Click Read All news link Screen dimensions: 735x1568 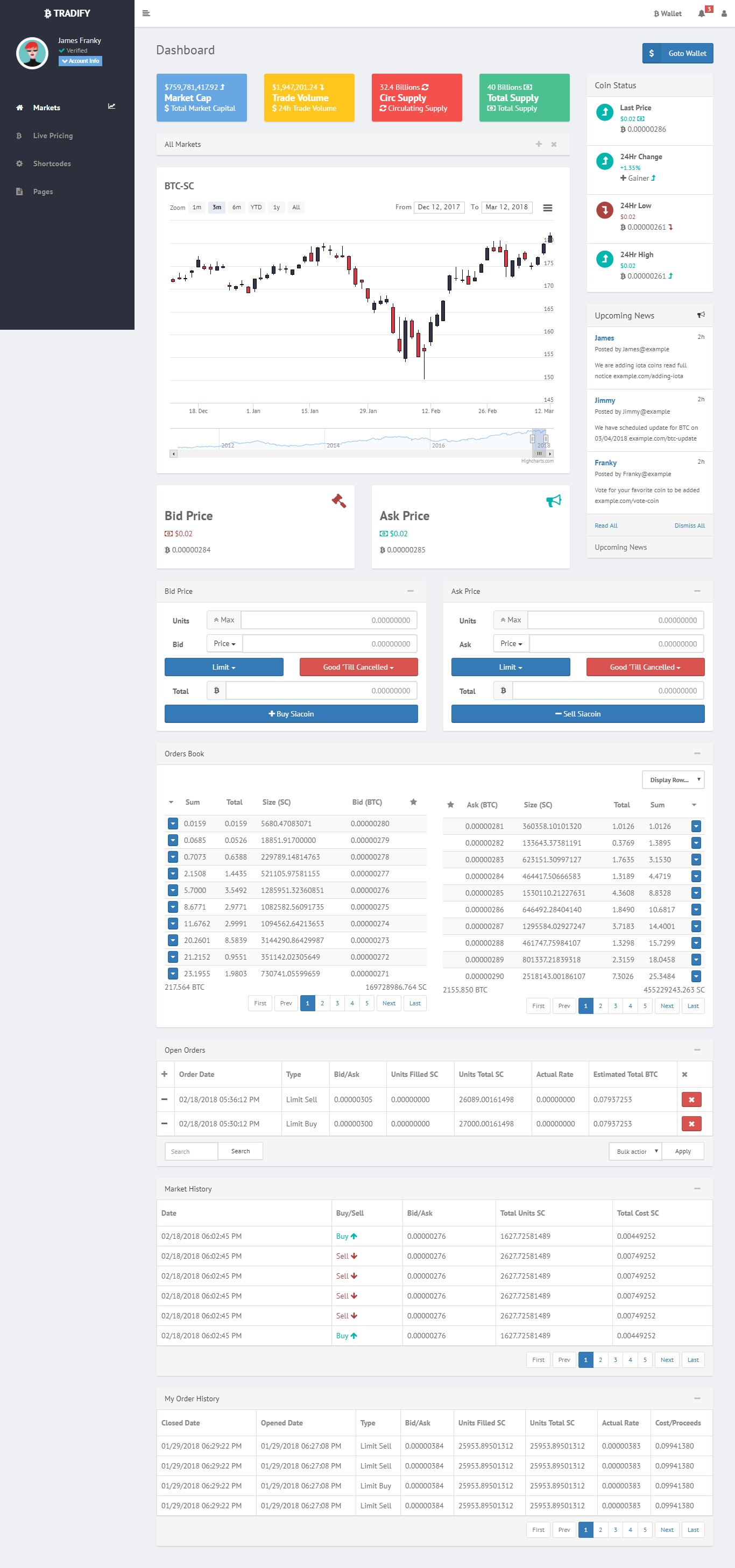[606, 526]
